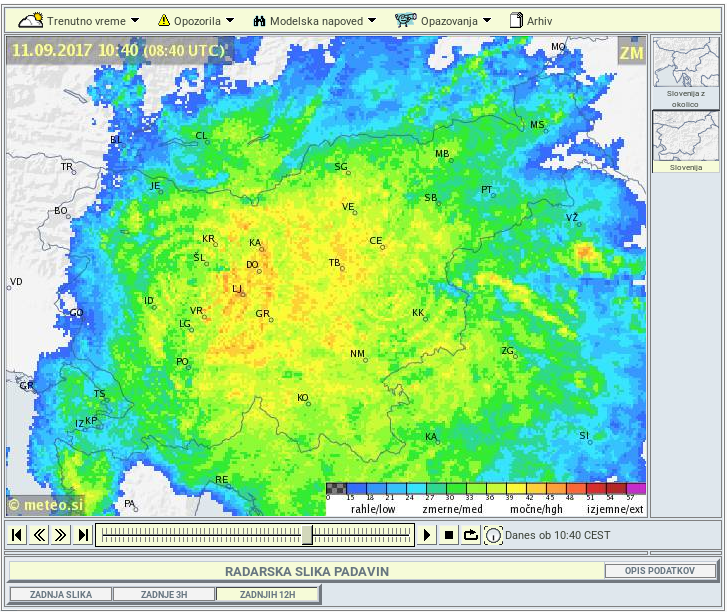Click the NM city marker on the map

(365, 360)
